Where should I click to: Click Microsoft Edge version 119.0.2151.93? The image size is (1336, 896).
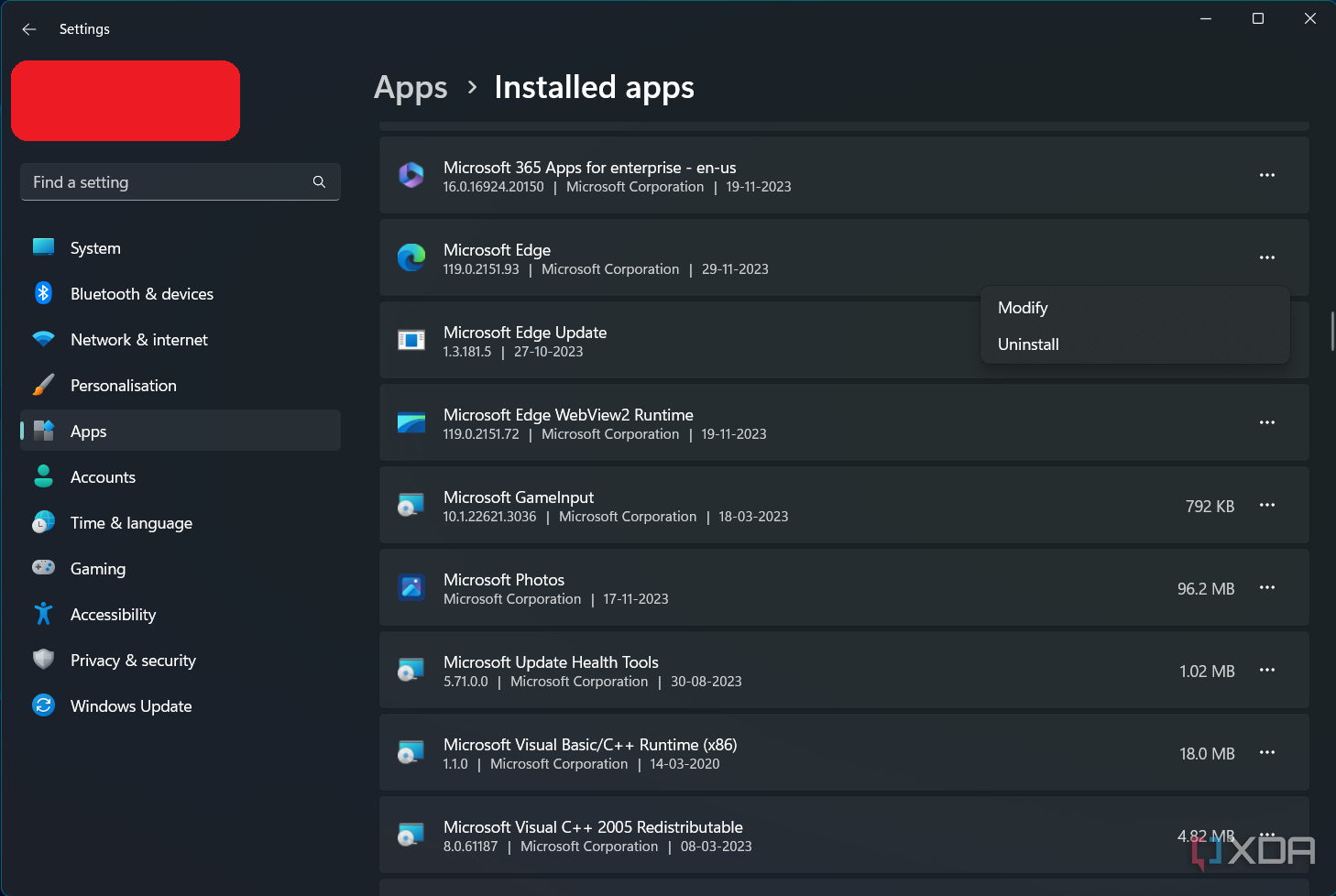[481, 269]
